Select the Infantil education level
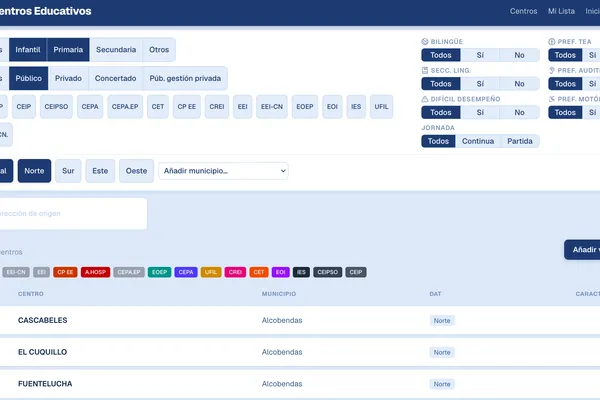Screen dimensions: 600x400 pos(28,50)
